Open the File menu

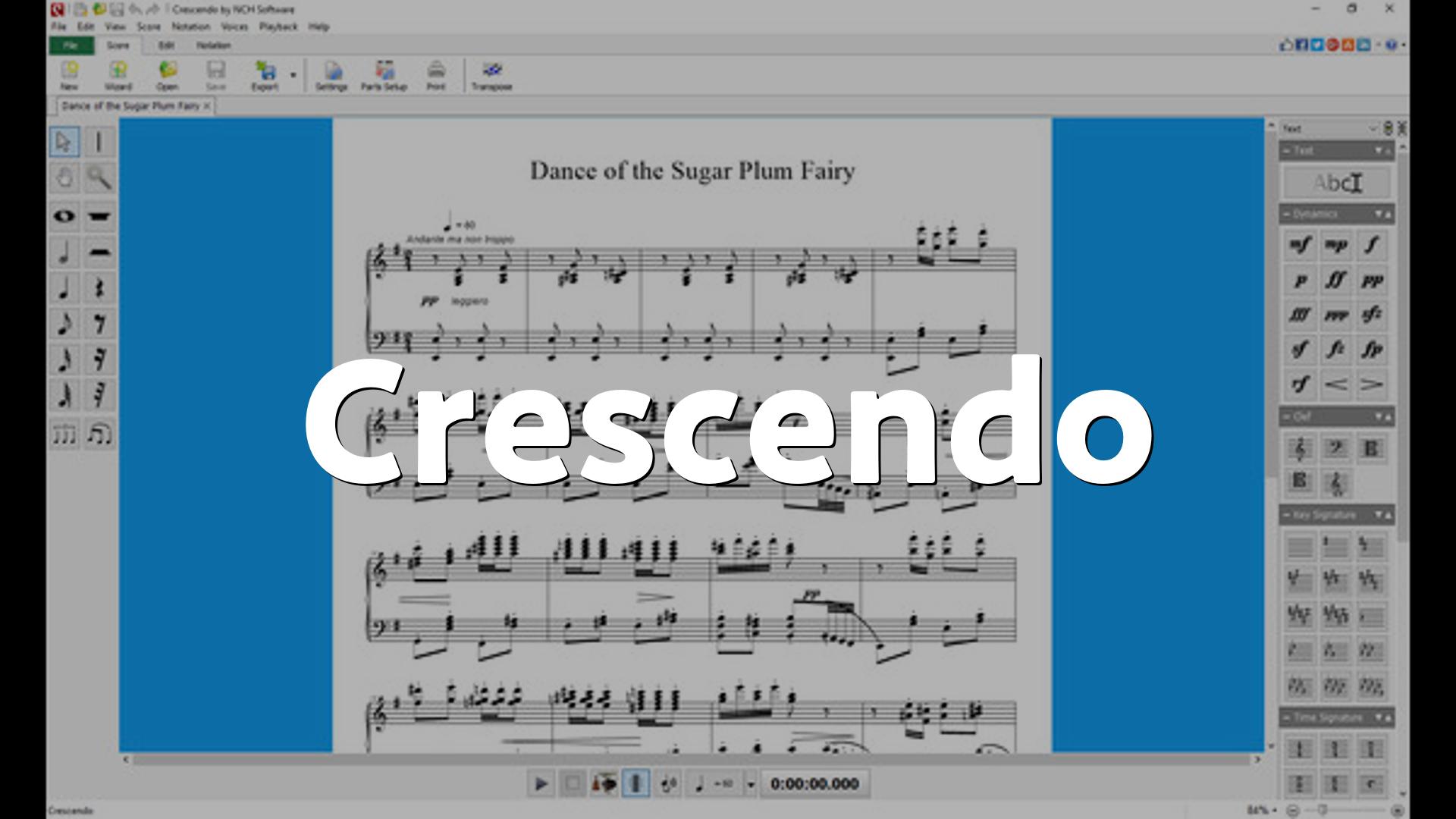pyautogui.click(x=58, y=27)
